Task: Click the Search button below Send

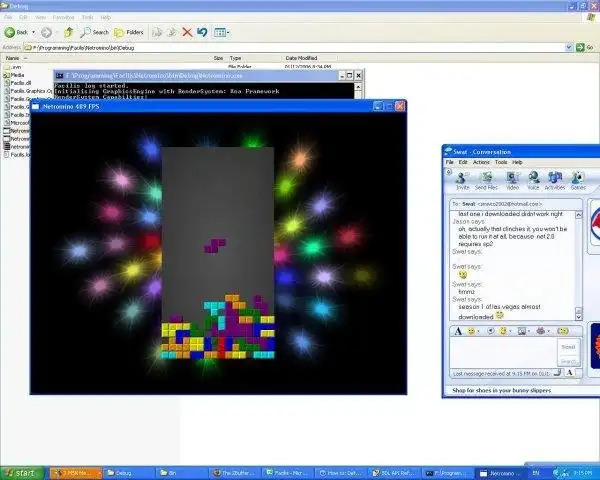Action: pyautogui.click(x=568, y=361)
